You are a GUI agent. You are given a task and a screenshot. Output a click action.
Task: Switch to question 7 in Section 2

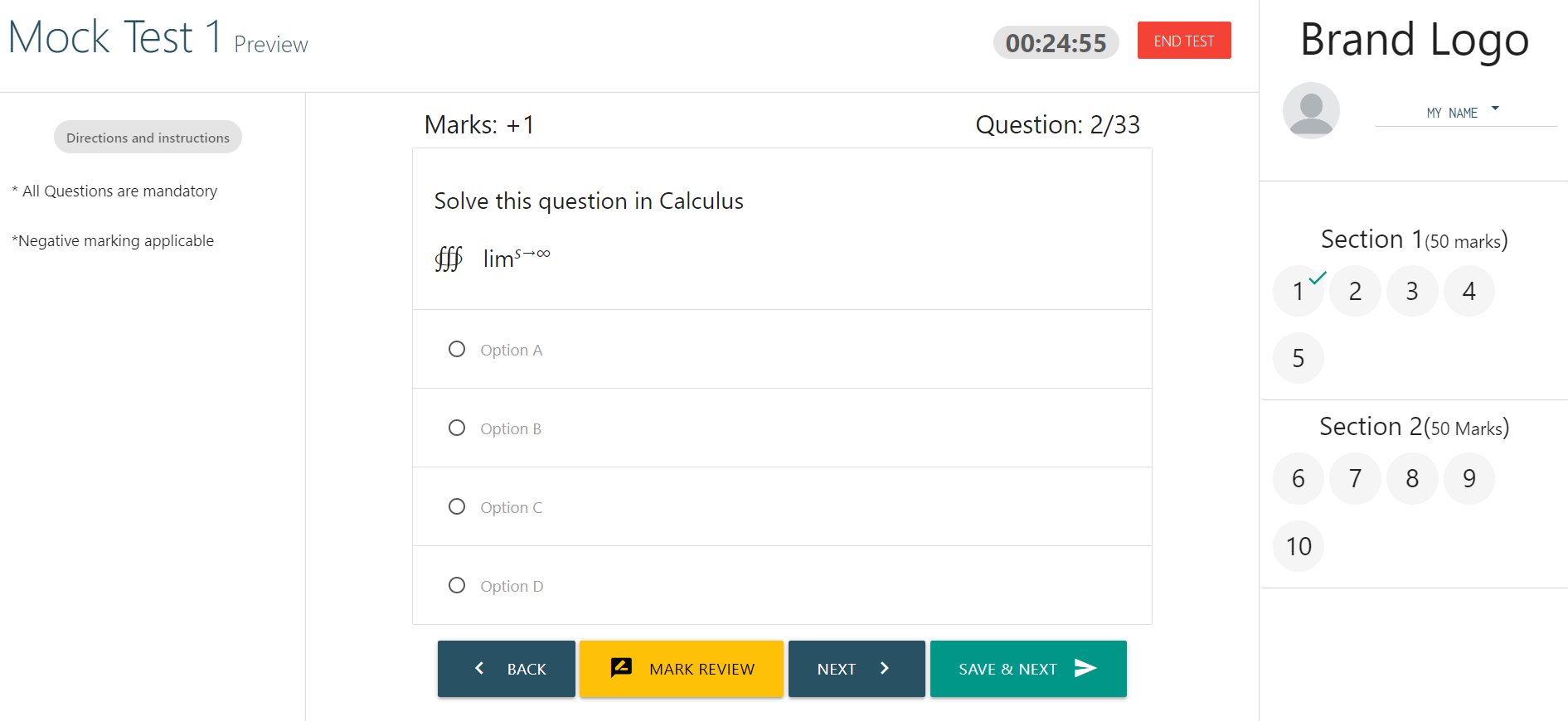click(1355, 478)
